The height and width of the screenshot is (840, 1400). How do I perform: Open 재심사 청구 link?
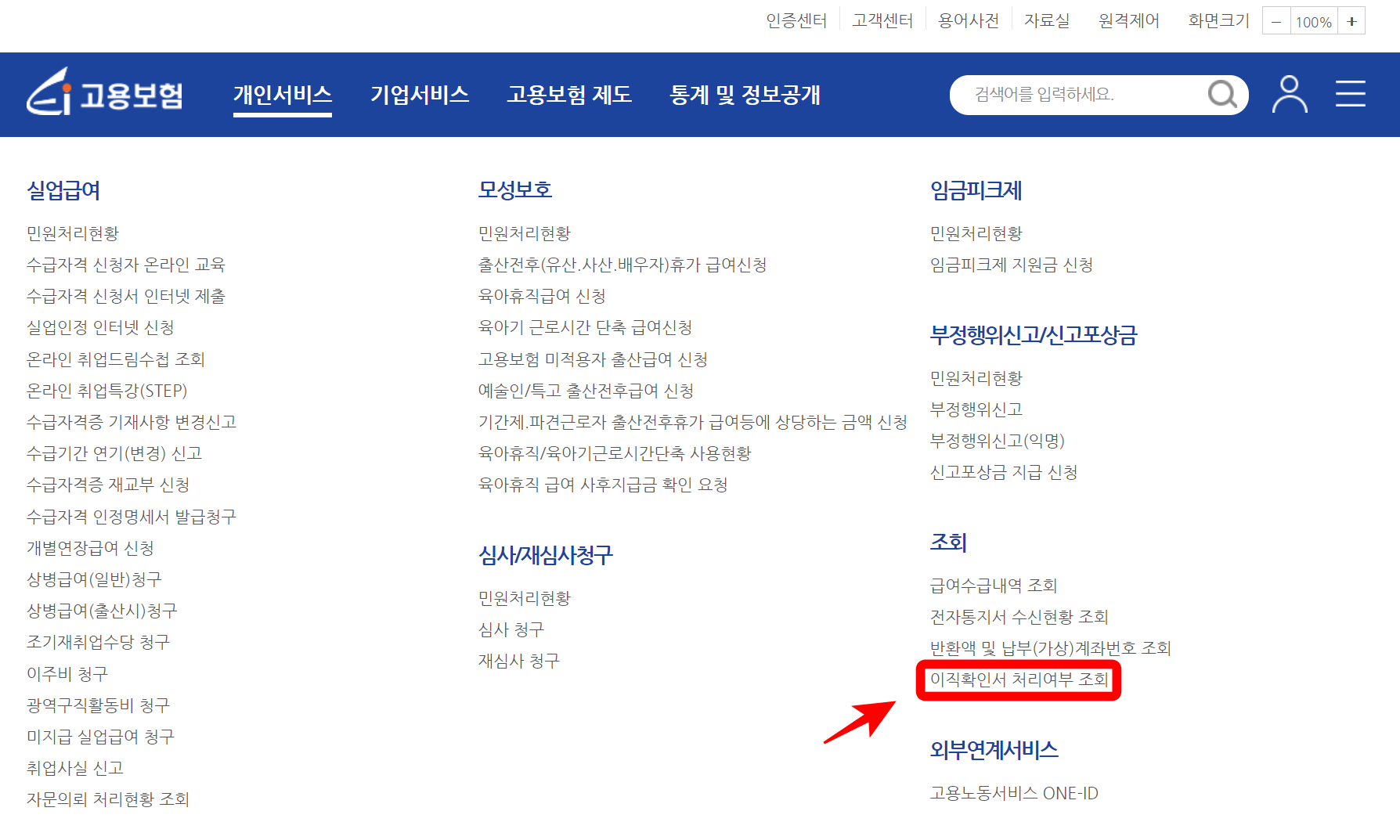[x=519, y=661]
